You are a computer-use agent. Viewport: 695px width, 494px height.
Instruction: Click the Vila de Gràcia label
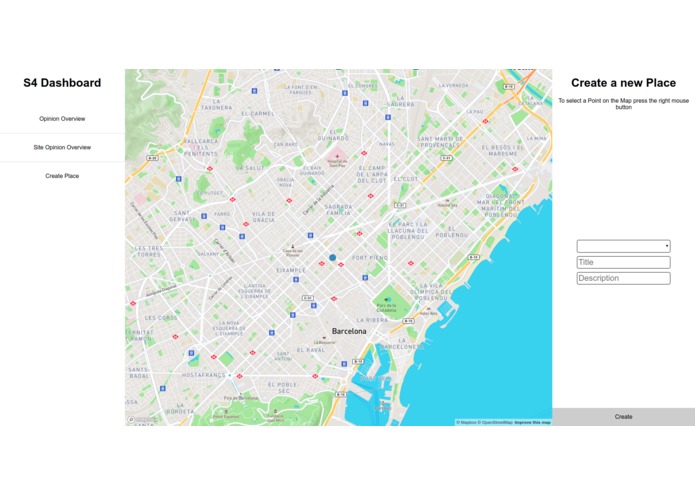[264, 217]
